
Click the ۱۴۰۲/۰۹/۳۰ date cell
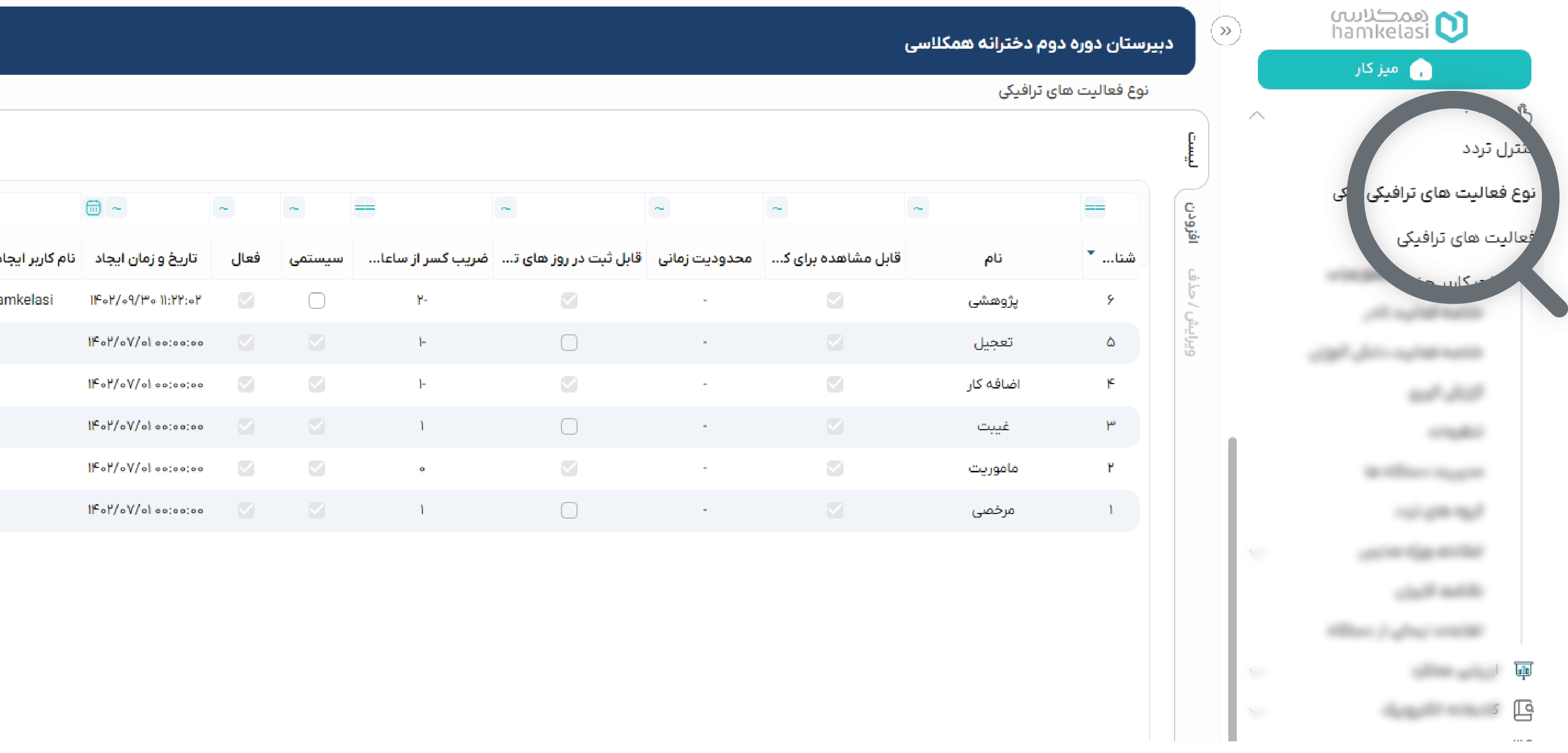click(x=146, y=300)
